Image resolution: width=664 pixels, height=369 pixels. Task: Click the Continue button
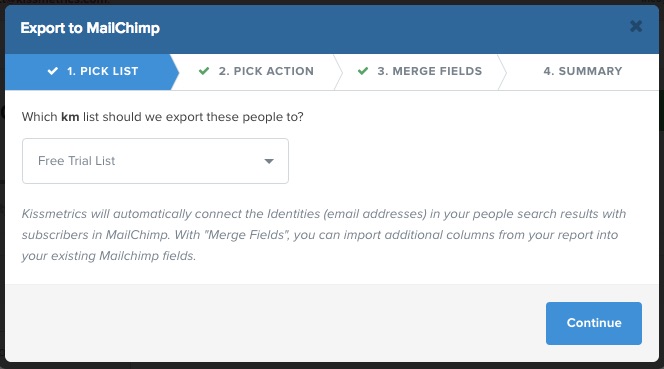[594, 323]
